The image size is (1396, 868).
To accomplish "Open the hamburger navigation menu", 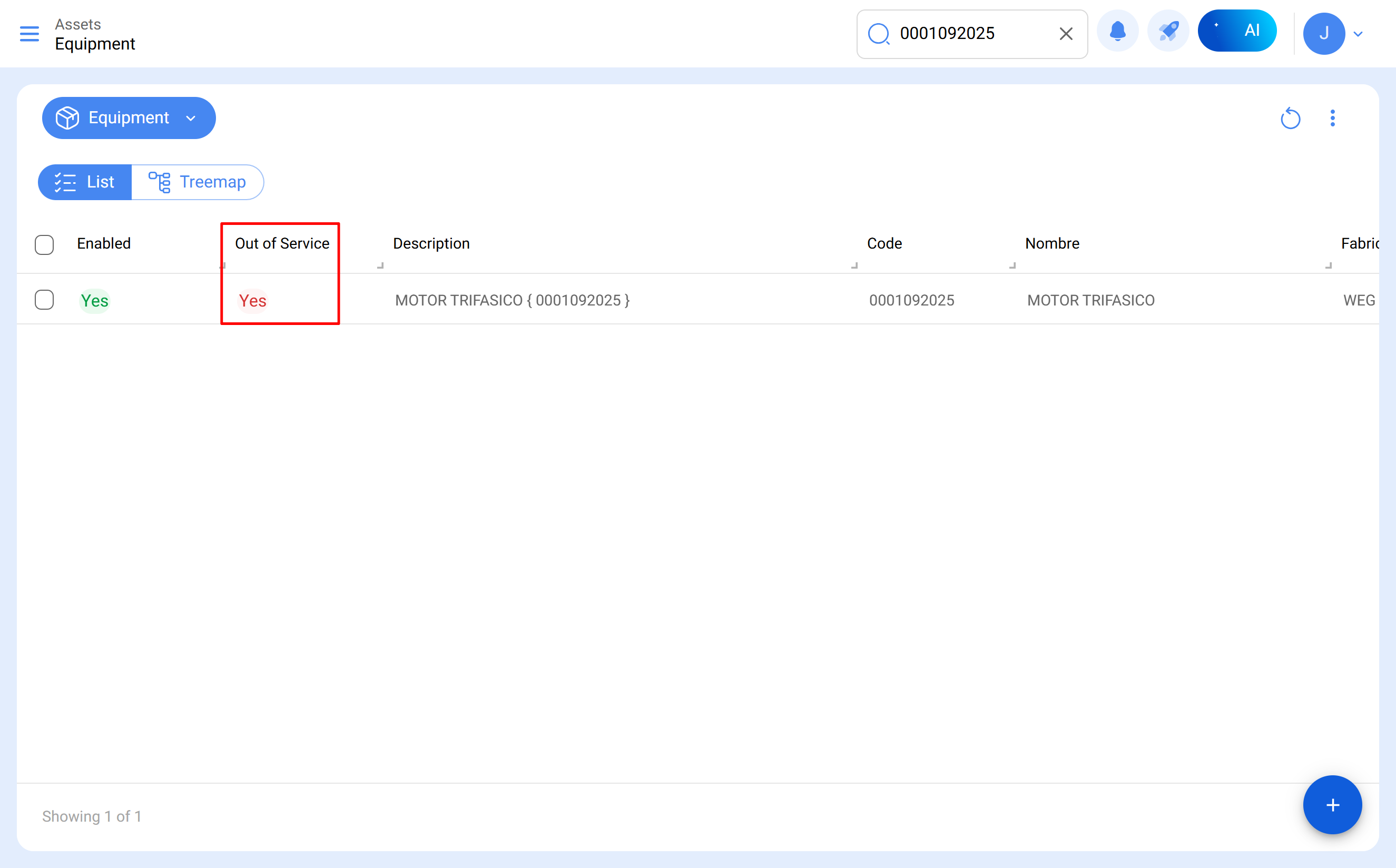I will pyautogui.click(x=30, y=34).
